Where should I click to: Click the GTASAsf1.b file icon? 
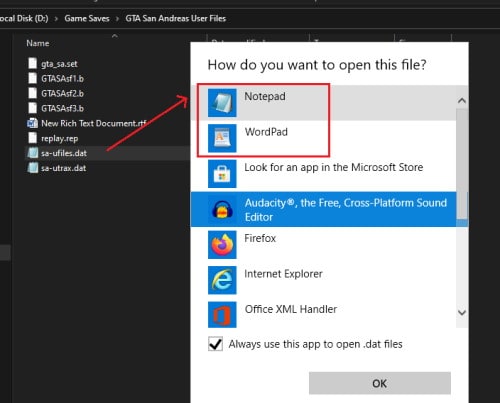point(32,78)
